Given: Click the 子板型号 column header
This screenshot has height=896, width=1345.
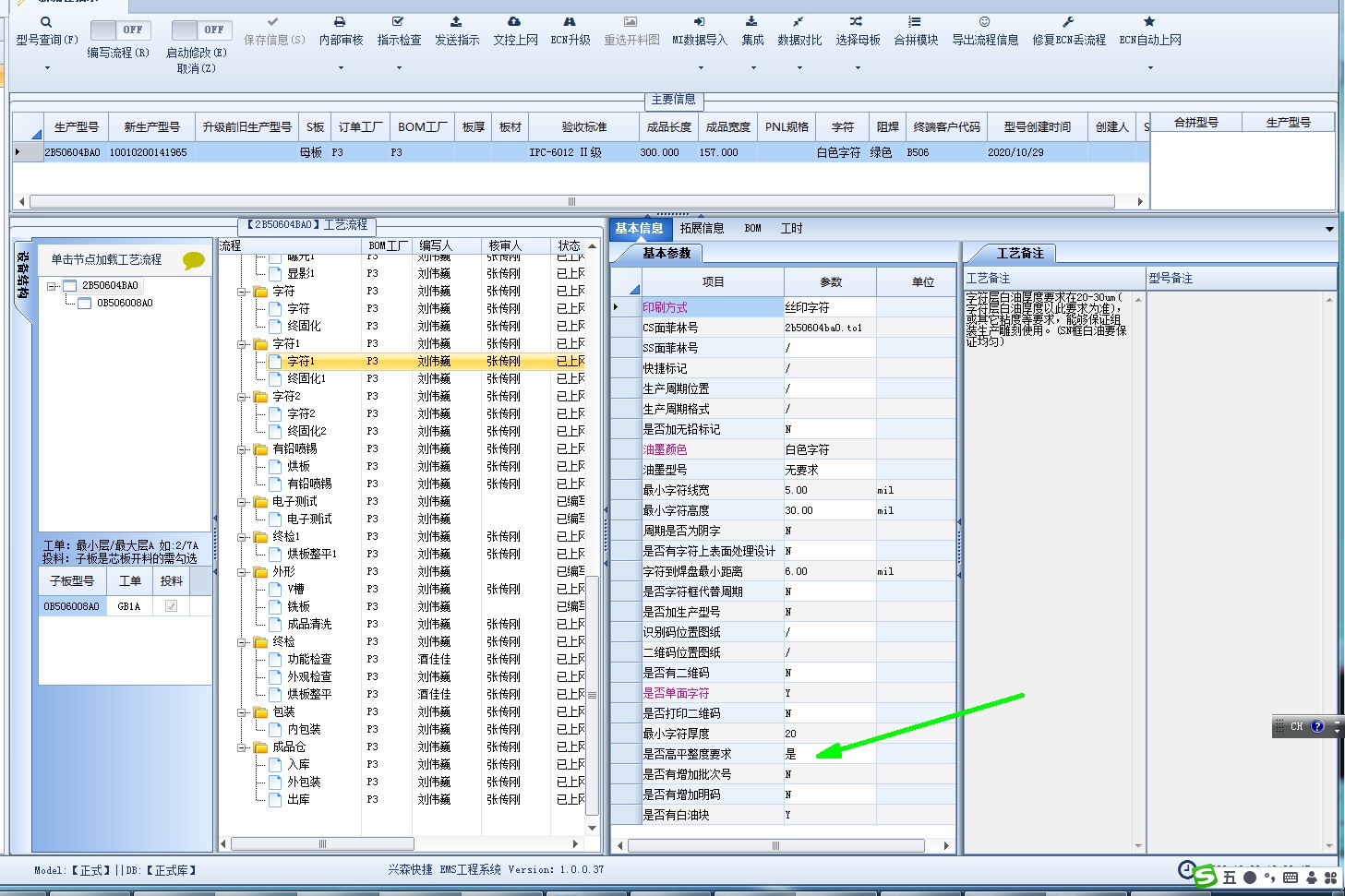Looking at the screenshot, I should [72, 580].
